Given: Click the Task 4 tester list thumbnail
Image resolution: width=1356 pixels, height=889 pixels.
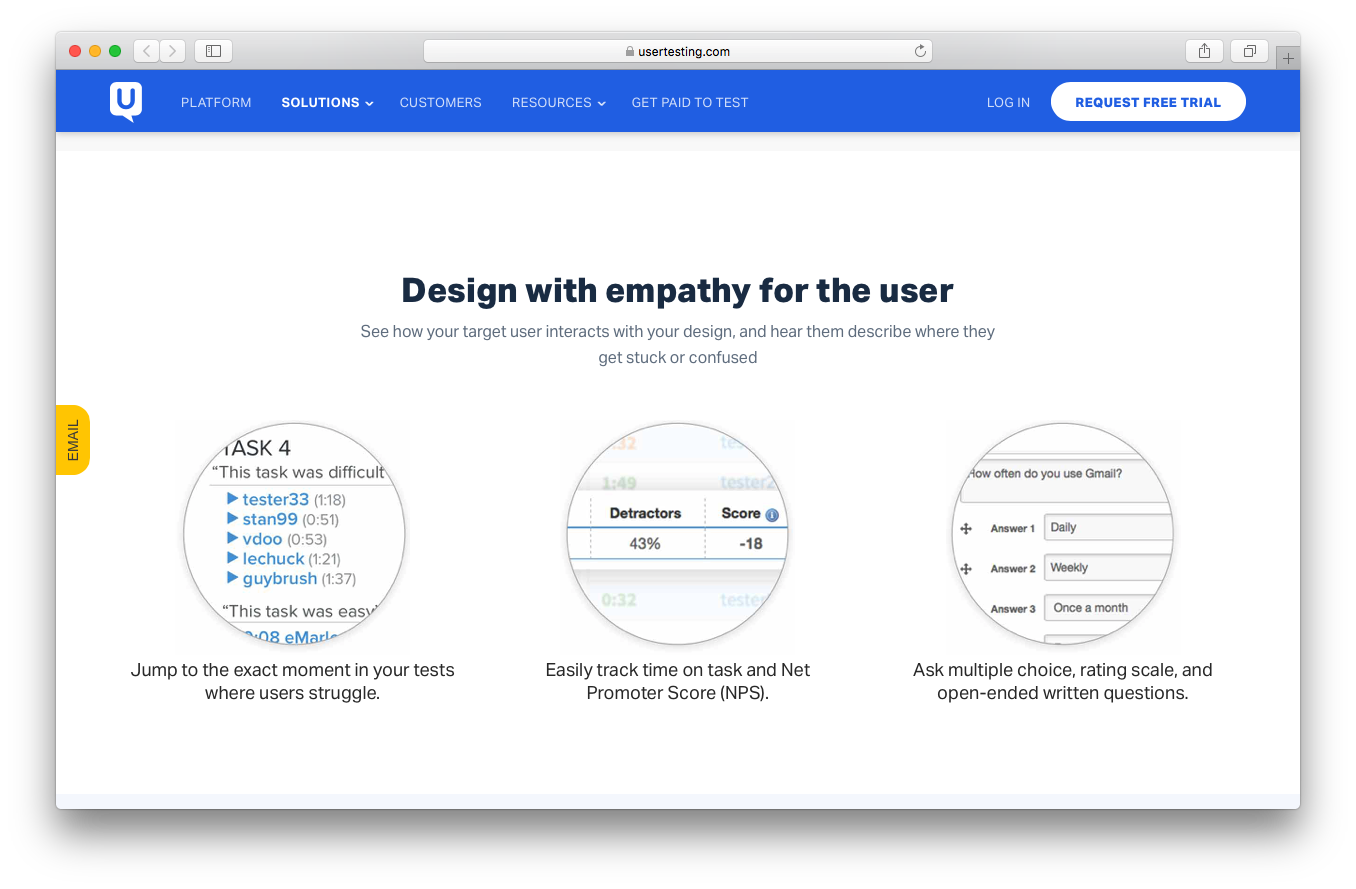Looking at the screenshot, I should (294, 534).
